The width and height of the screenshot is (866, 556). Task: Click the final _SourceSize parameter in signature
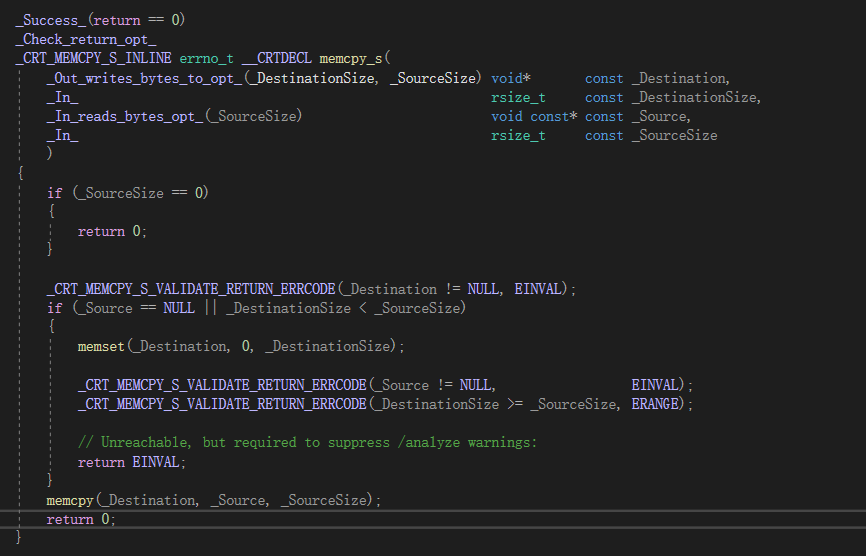674,136
